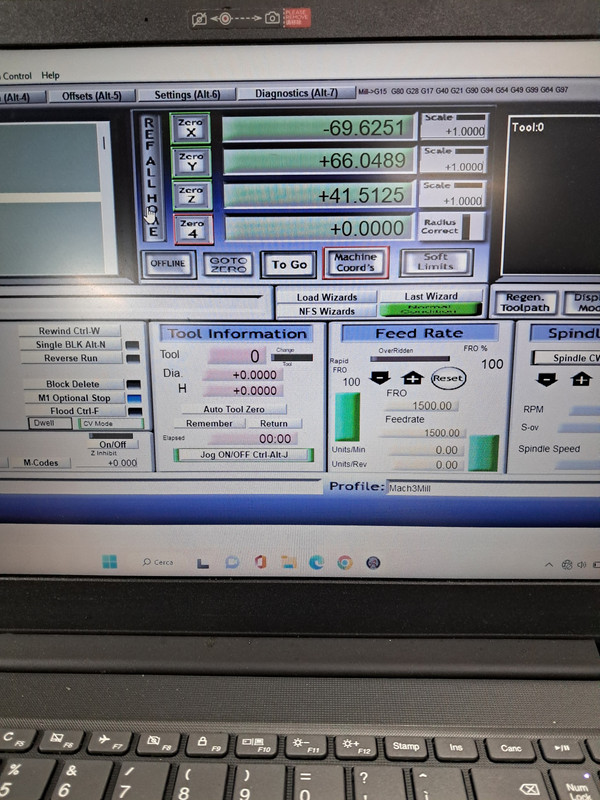This screenshot has height=800, width=600.
Task: Click NFS Wizards button
Action: tap(327, 311)
